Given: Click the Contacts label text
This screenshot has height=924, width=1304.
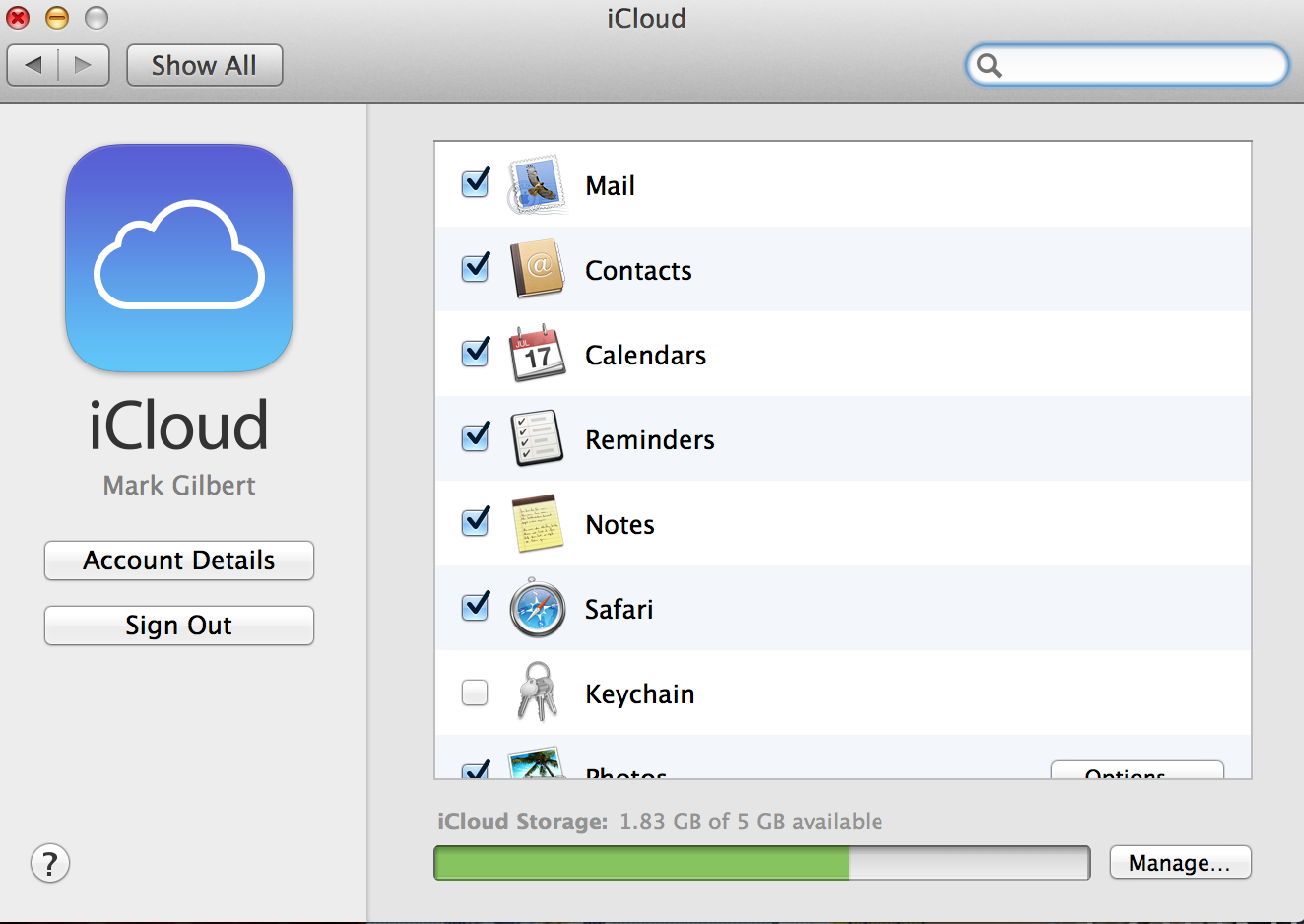Looking at the screenshot, I should 638,271.
